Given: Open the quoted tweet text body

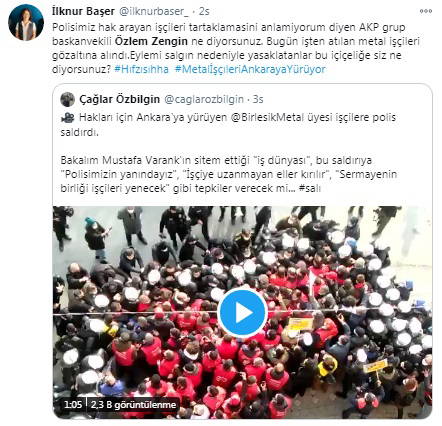Looking at the screenshot, I should [229, 153].
